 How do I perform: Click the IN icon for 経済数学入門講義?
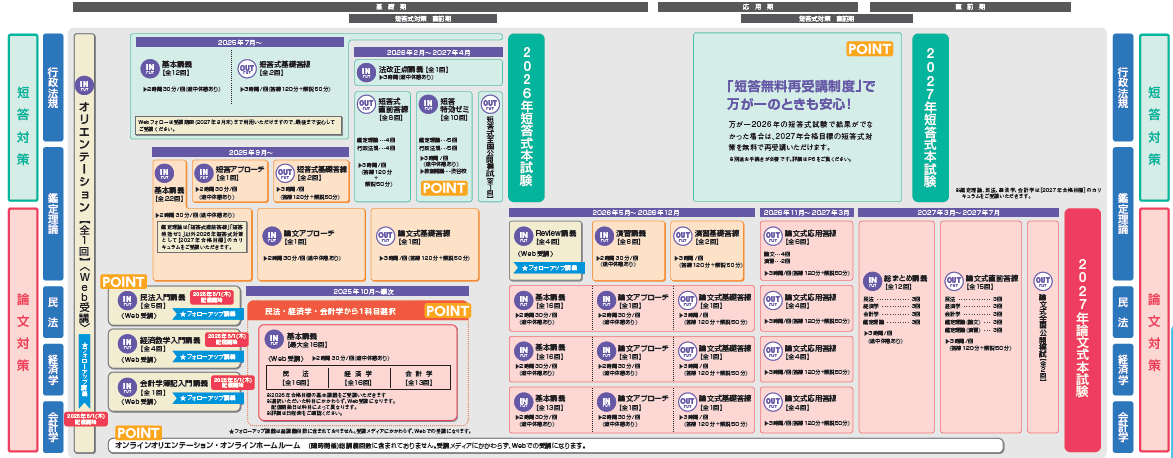(x=126, y=343)
